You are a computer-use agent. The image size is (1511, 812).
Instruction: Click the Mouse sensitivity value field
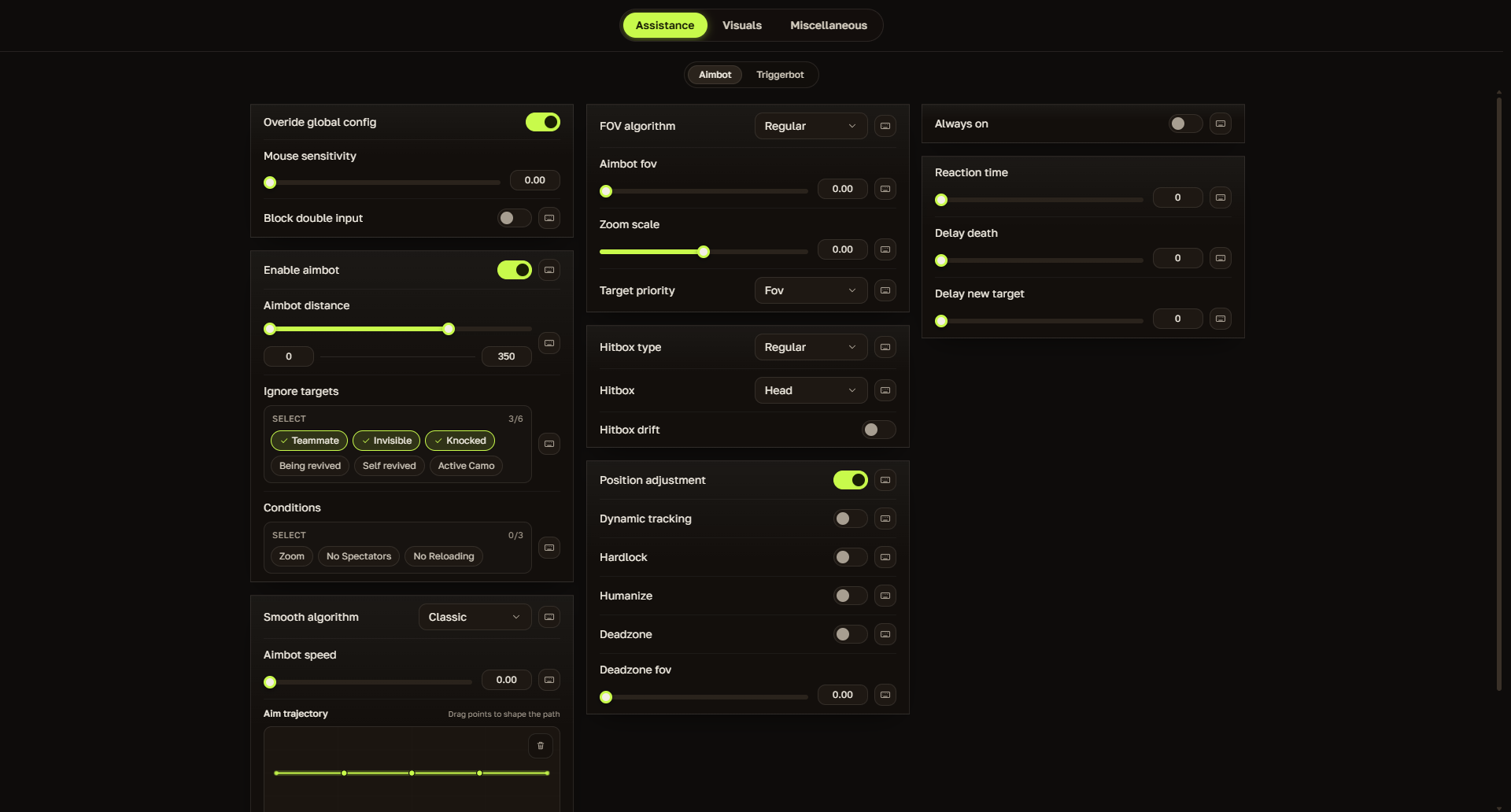pos(535,180)
